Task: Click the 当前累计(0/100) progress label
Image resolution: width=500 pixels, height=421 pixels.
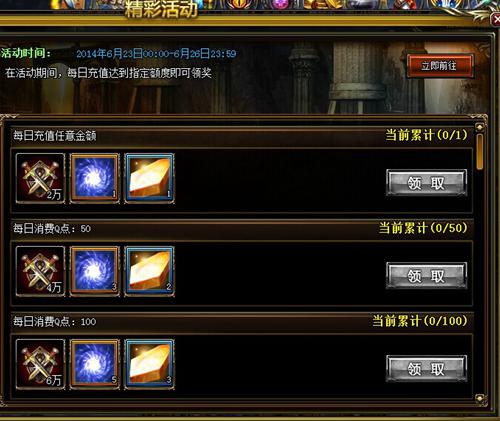Action: [x=420, y=321]
